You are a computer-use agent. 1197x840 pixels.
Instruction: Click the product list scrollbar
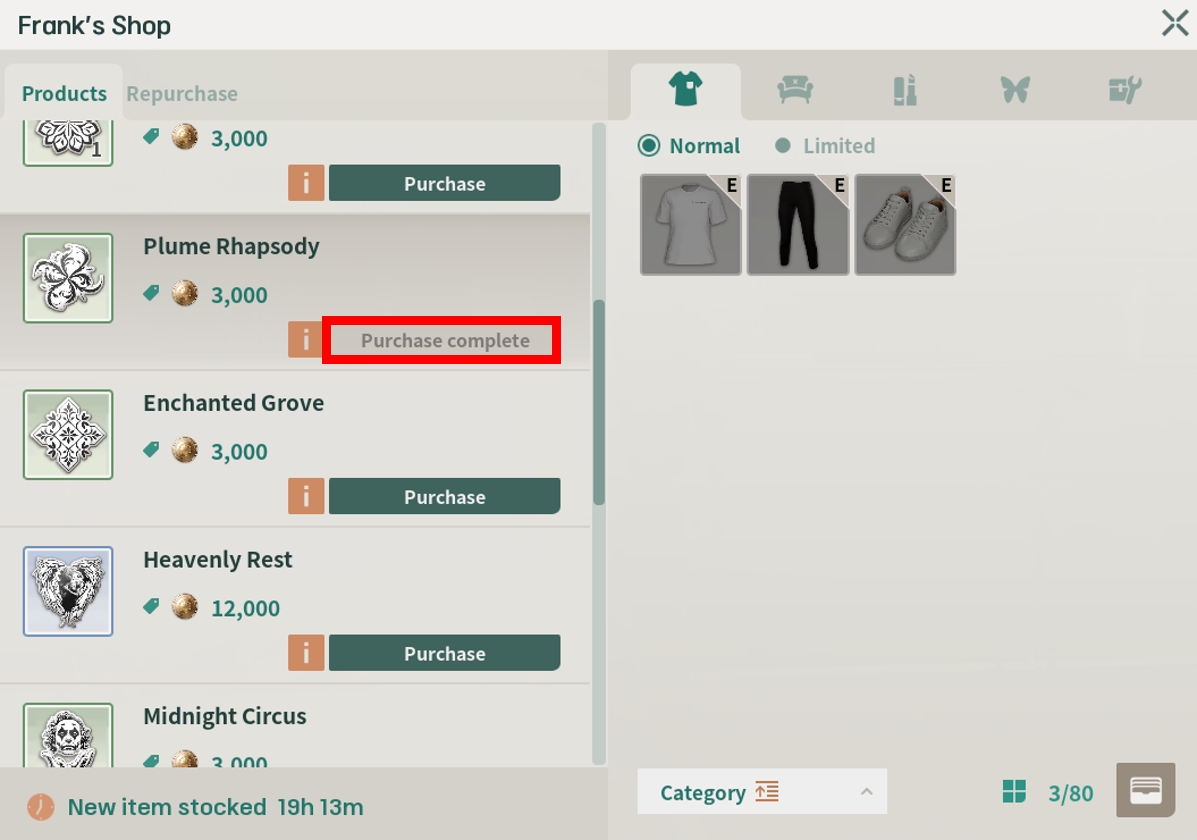point(599,400)
